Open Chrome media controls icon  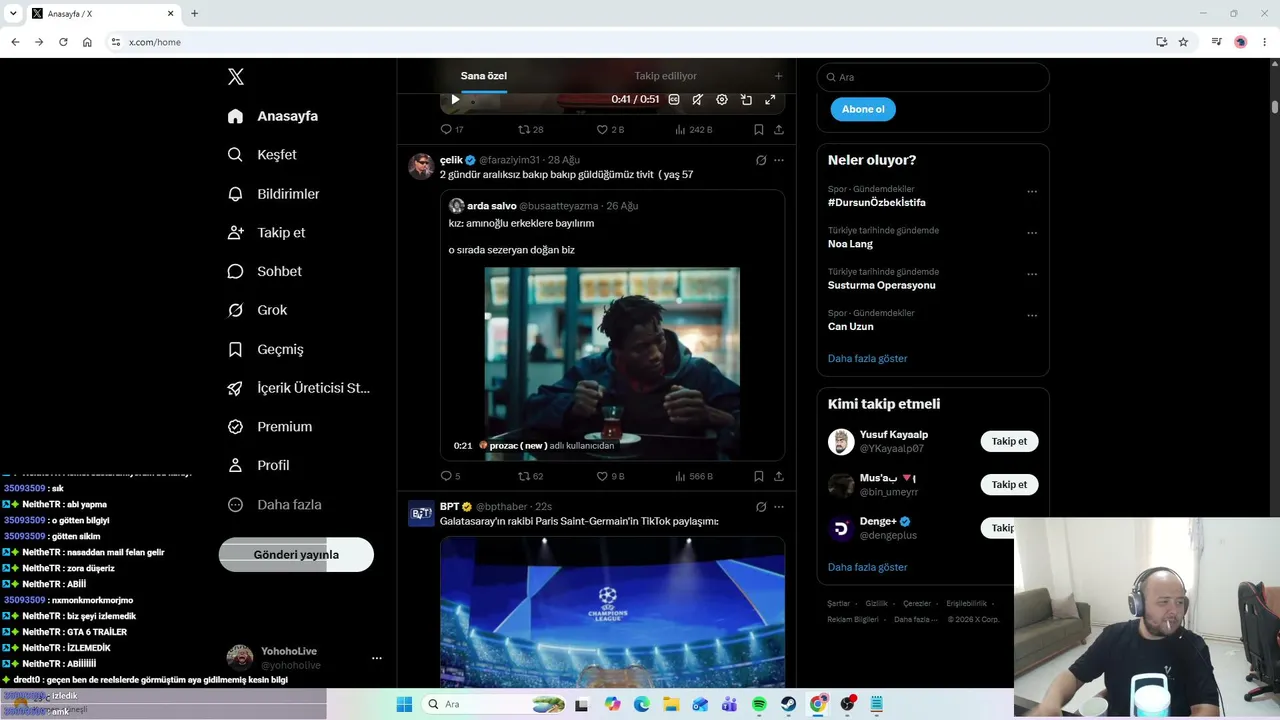click(1216, 42)
